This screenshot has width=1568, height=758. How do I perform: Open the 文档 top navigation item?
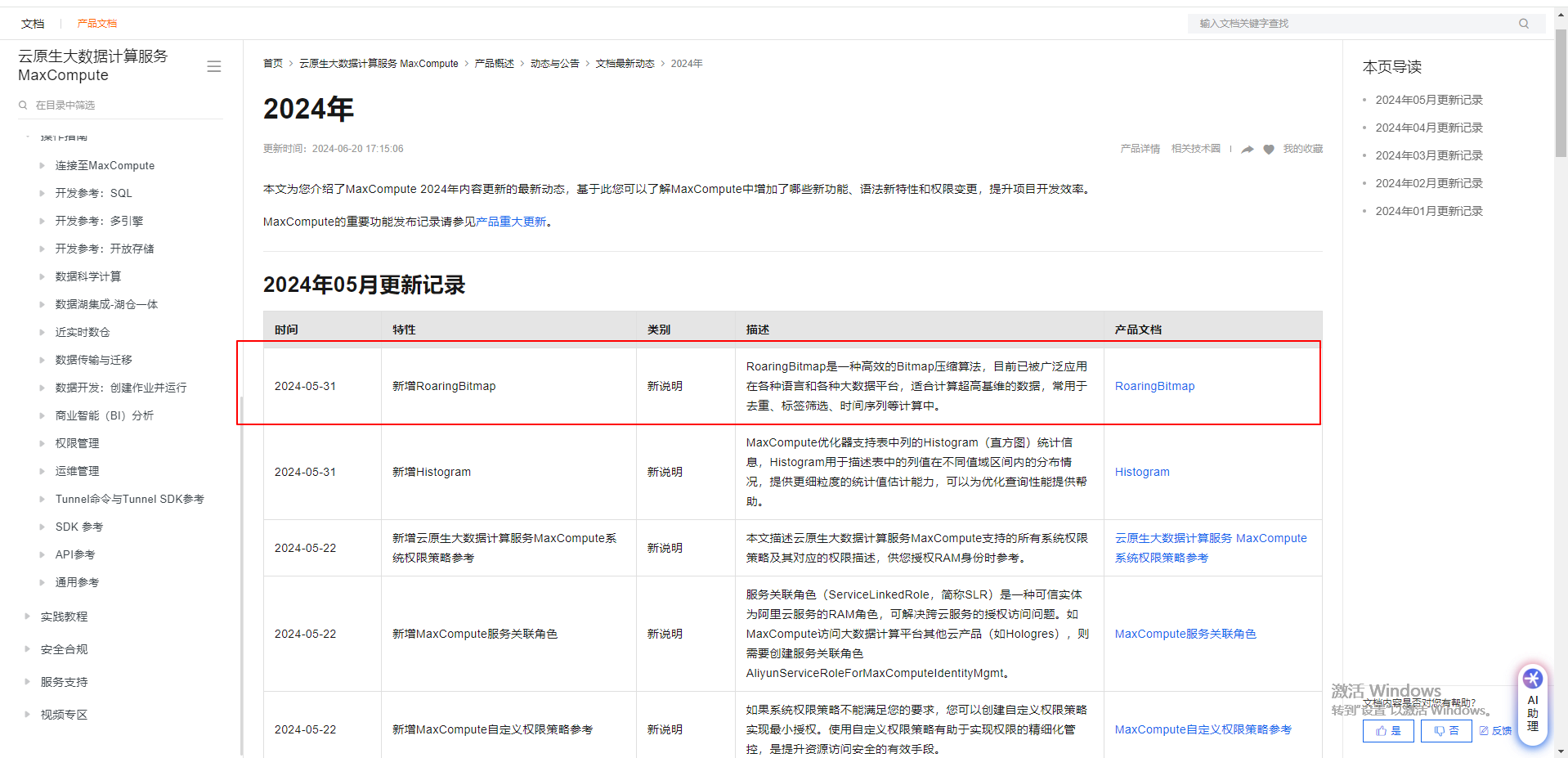pyautogui.click(x=33, y=24)
